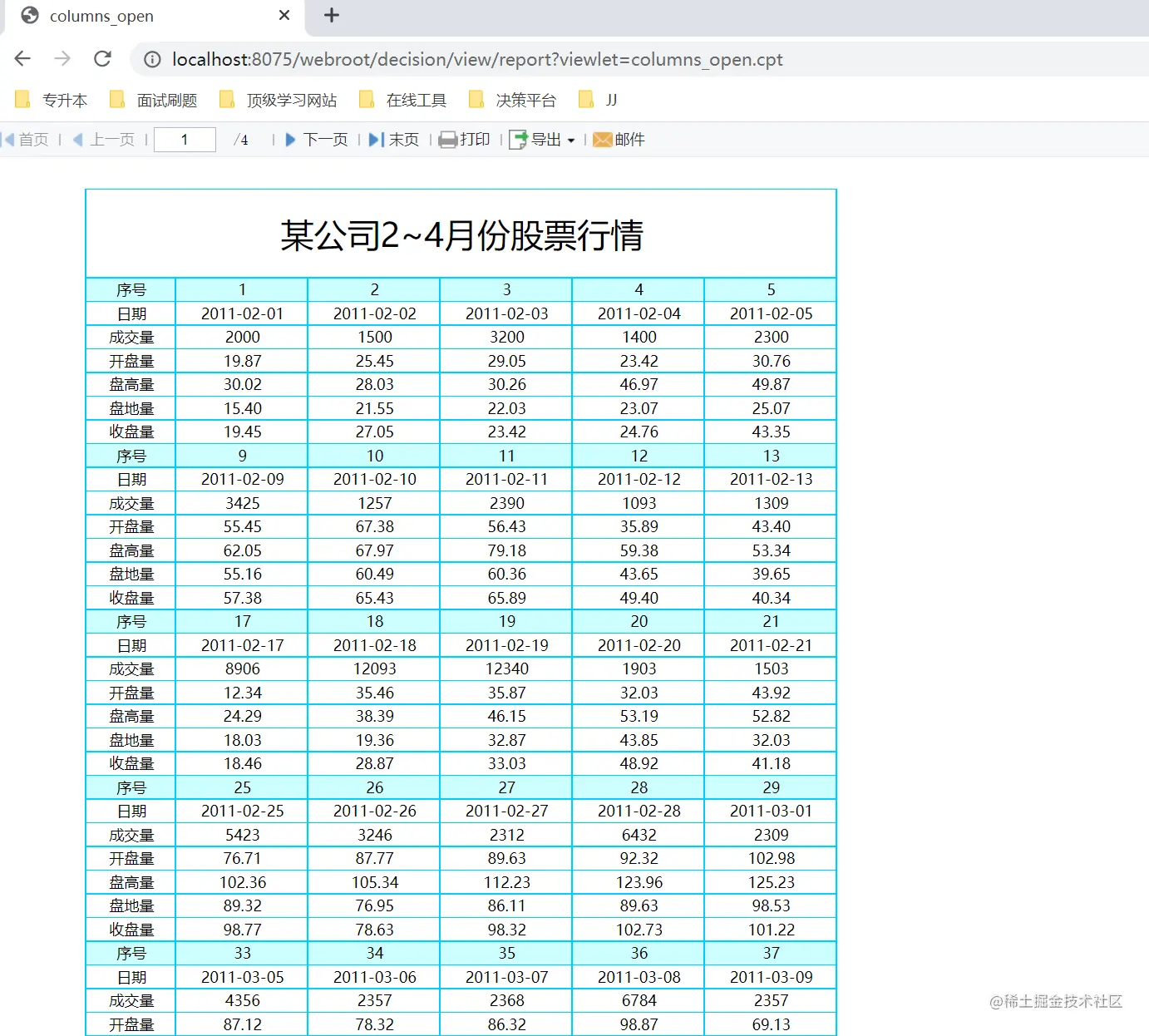
Task: Select date cell 2011-03-07
Action: 506,977
